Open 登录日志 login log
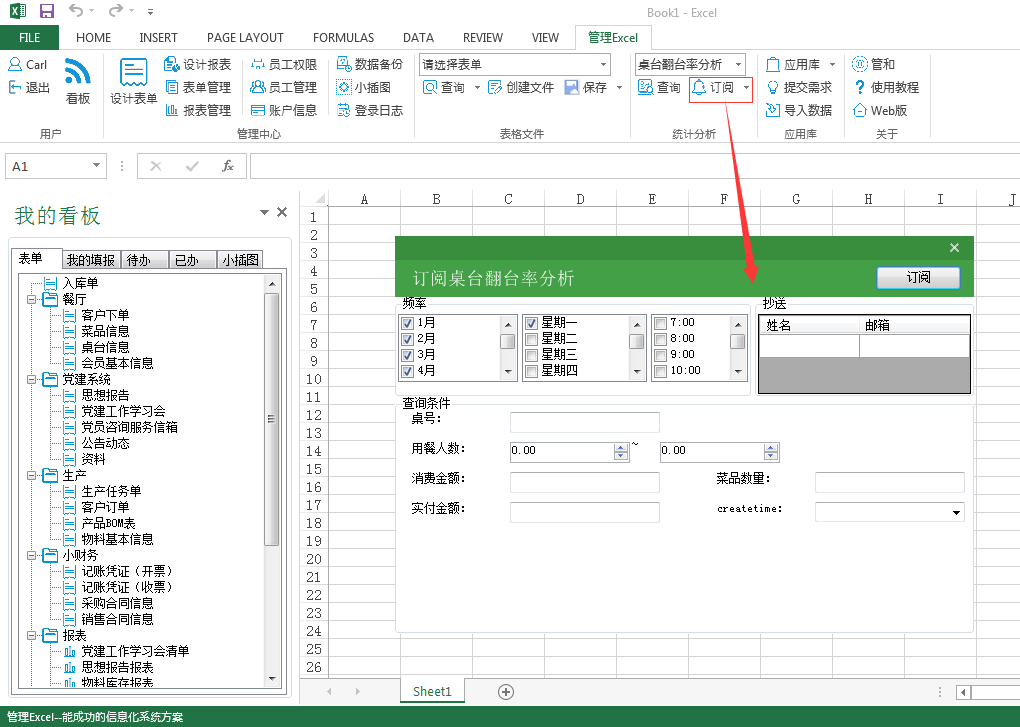The height and width of the screenshot is (727, 1020). tap(369, 111)
